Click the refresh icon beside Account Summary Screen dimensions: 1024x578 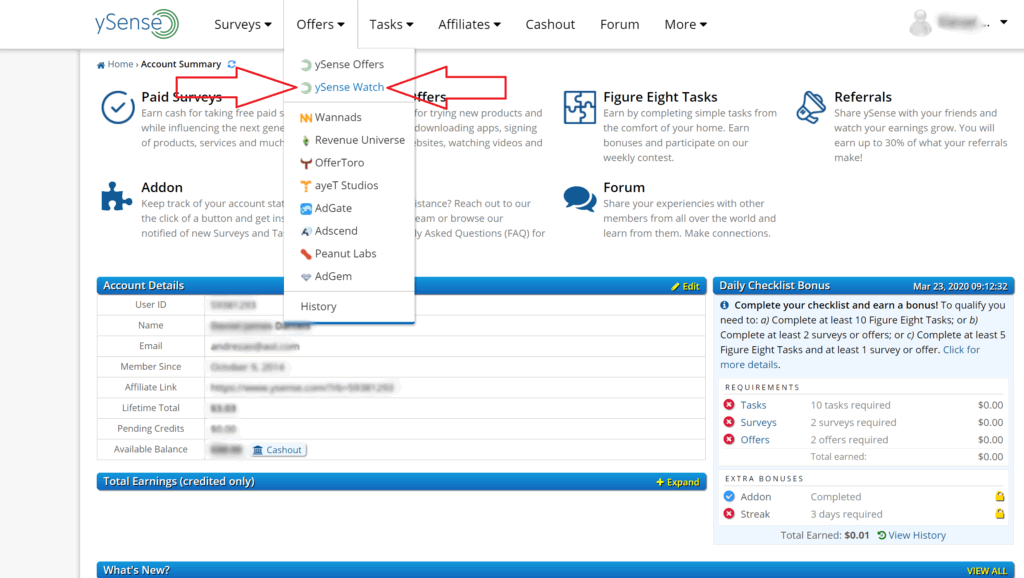pyautogui.click(x=231, y=64)
